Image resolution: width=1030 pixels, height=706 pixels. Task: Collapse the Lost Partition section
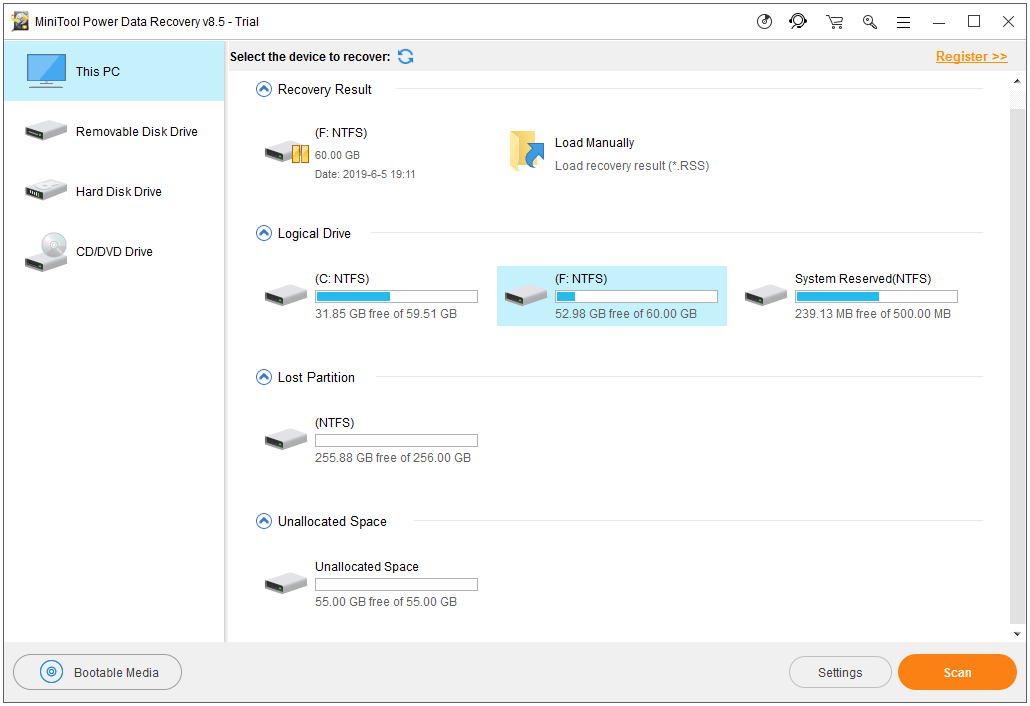[263, 377]
